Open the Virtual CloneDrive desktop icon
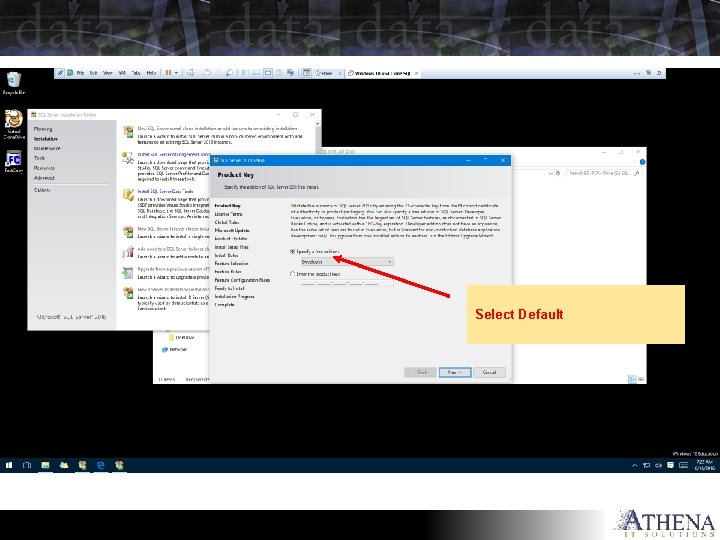Viewport: 720px width, 540px height. click(x=14, y=124)
